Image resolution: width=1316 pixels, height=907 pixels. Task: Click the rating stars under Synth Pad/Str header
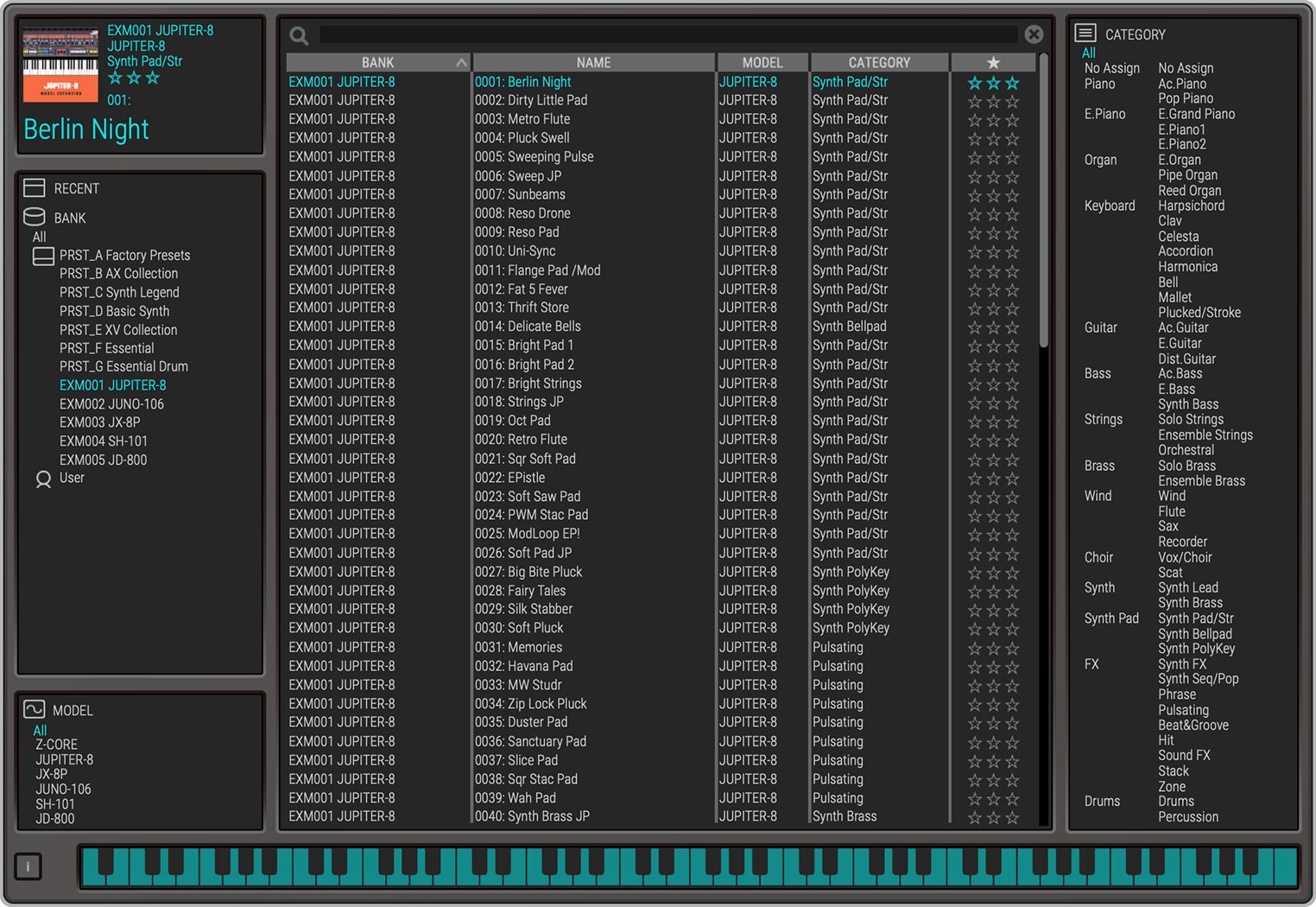click(134, 78)
